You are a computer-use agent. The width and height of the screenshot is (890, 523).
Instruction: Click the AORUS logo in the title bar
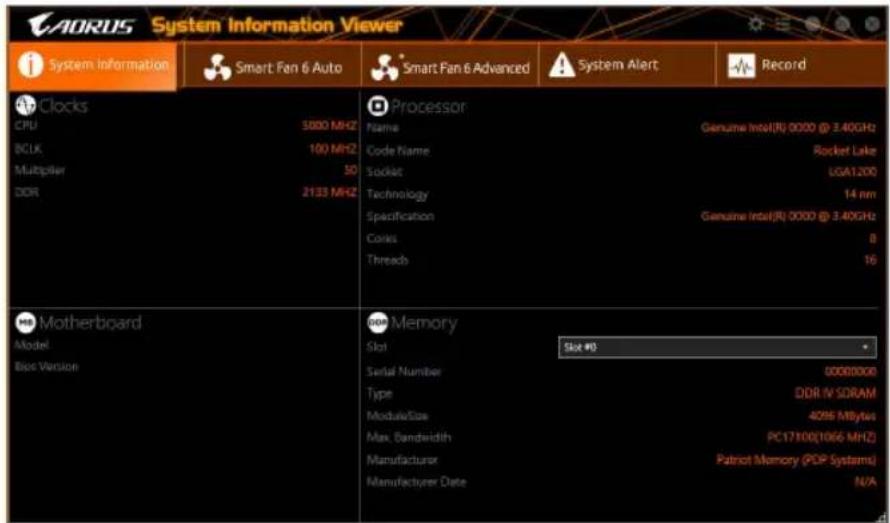(x=81, y=26)
